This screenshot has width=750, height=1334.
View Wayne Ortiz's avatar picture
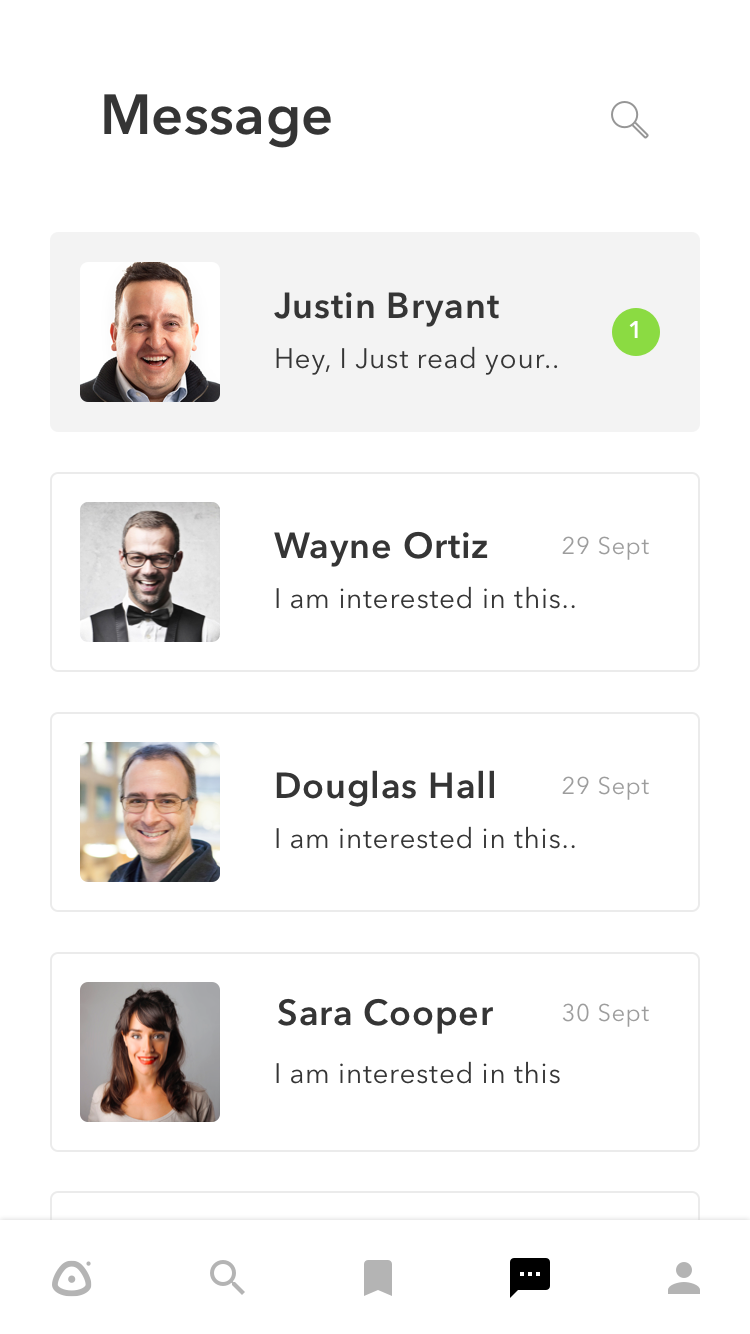click(x=150, y=572)
